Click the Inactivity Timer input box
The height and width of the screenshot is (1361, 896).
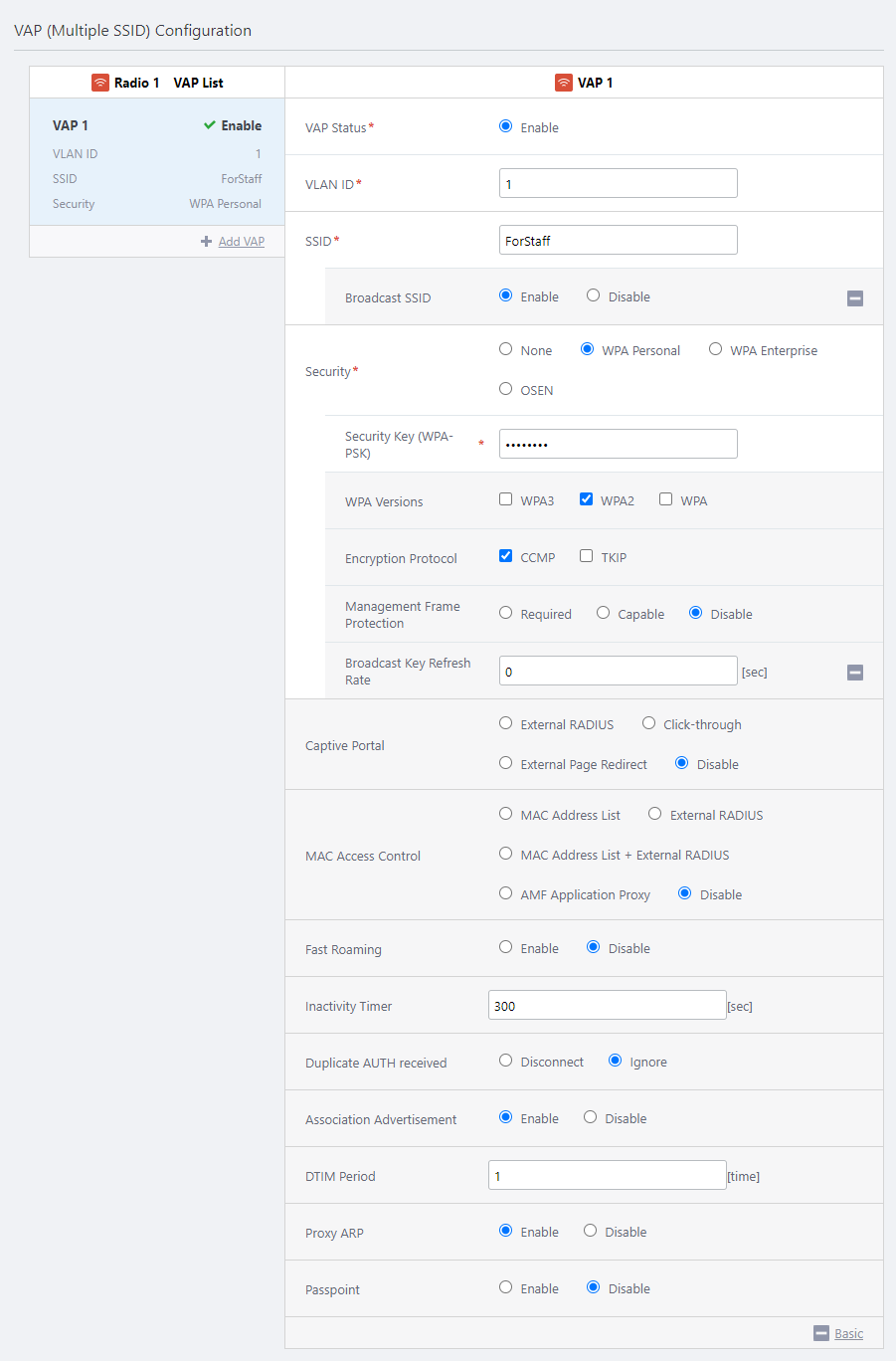(x=607, y=1006)
